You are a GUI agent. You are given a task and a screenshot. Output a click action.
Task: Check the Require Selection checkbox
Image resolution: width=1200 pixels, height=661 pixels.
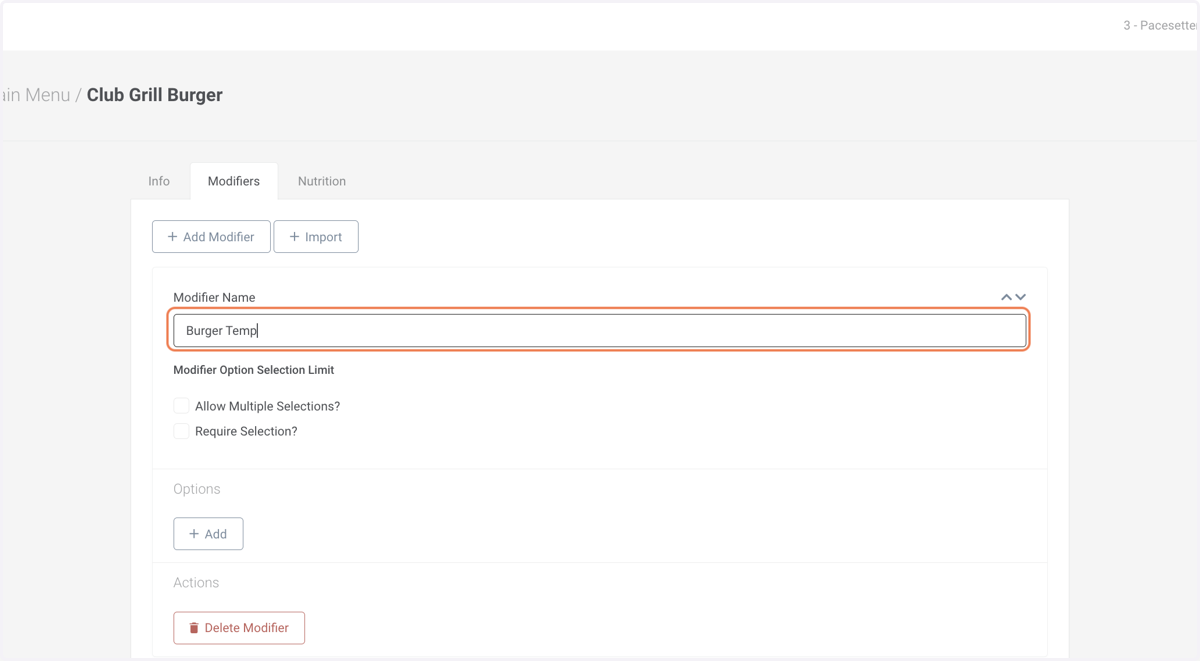[181, 431]
